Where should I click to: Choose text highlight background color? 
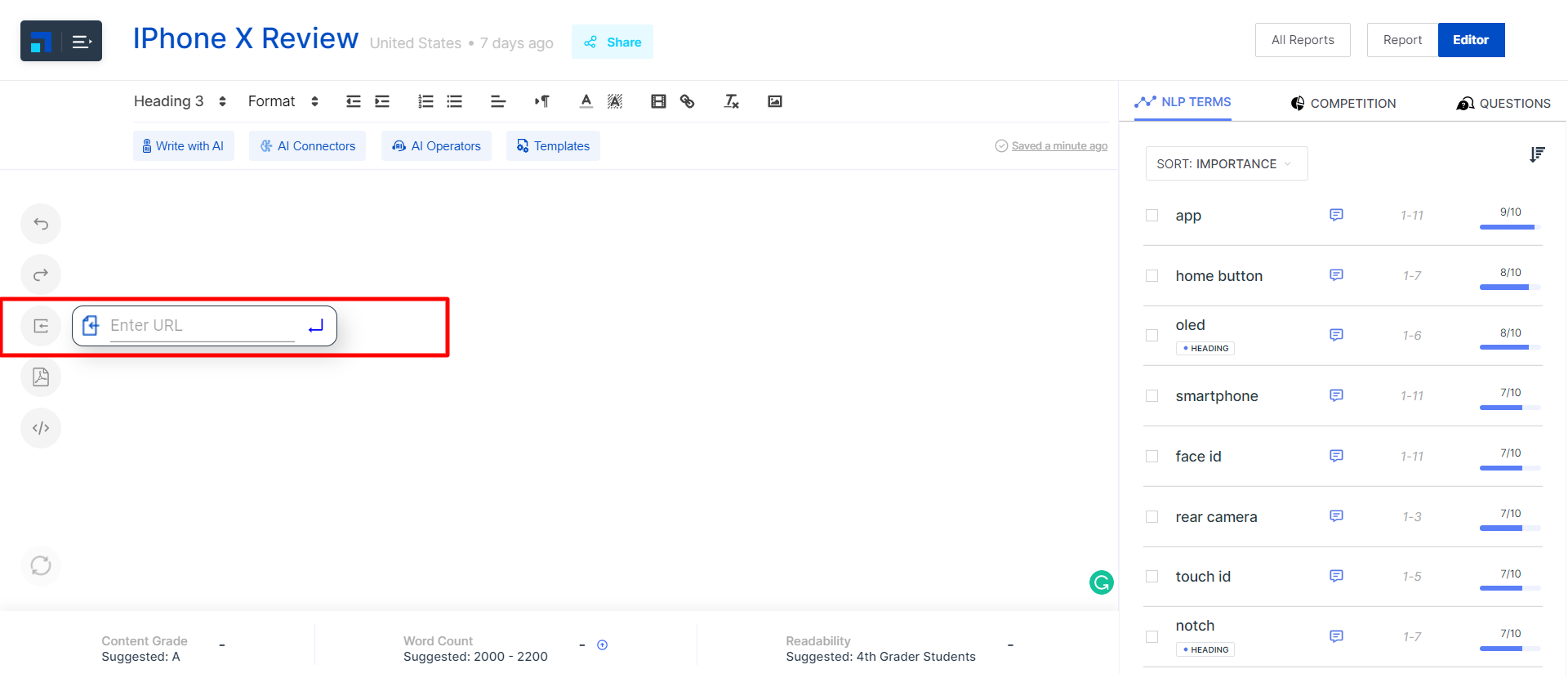coord(615,101)
